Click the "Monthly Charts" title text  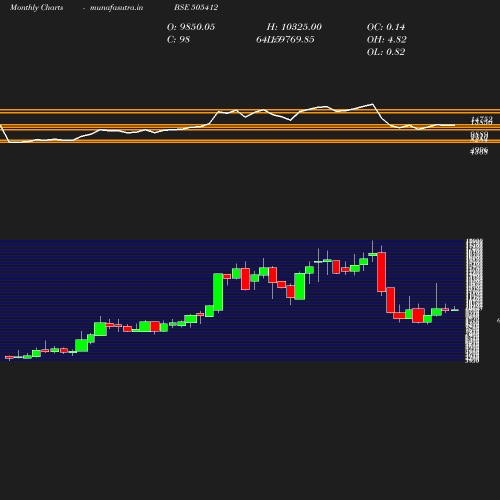pyautogui.click(x=36, y=8)
